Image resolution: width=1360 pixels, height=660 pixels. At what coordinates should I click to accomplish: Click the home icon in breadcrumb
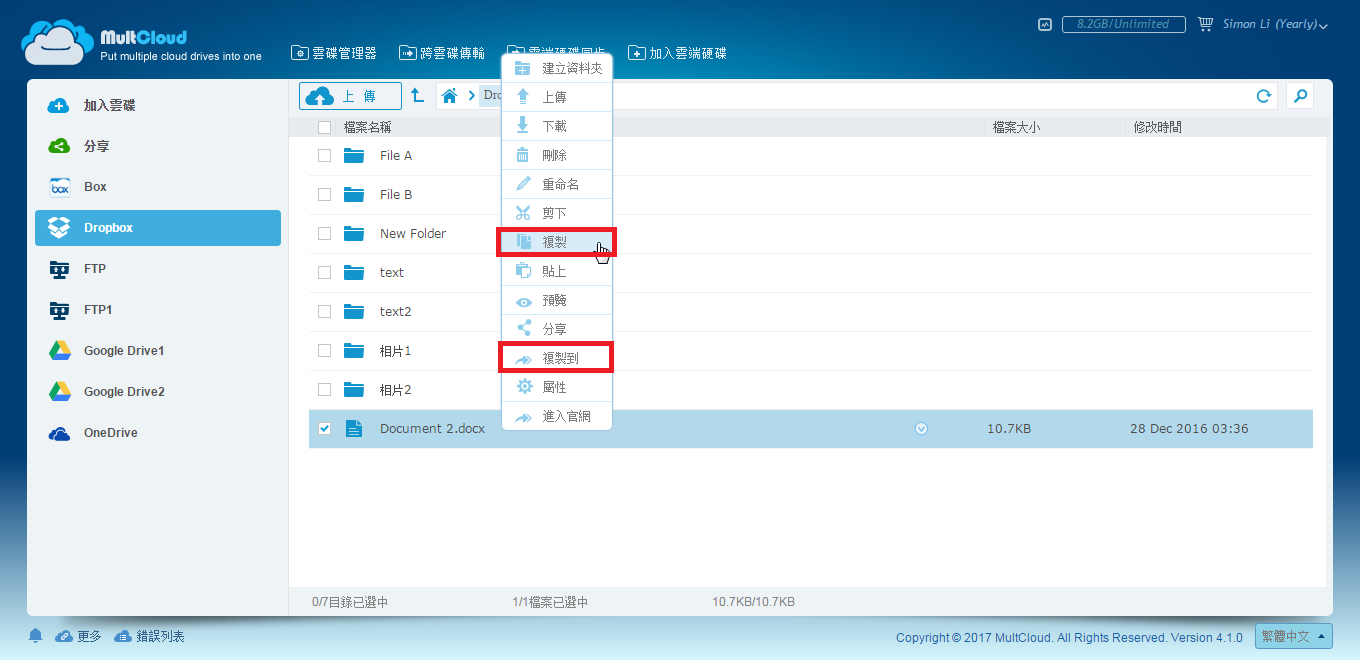(450, 96)
